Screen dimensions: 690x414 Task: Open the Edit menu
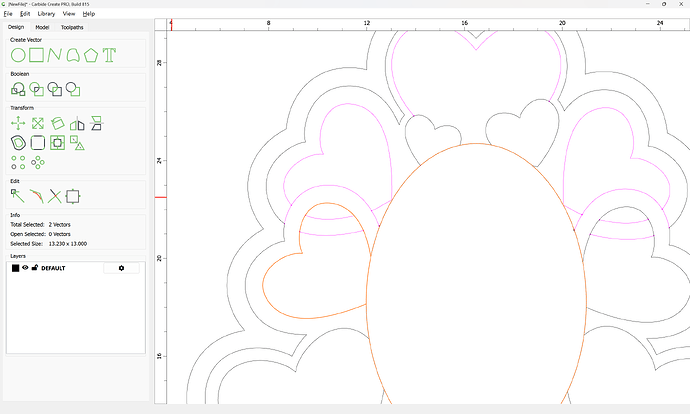click(25, 14)
